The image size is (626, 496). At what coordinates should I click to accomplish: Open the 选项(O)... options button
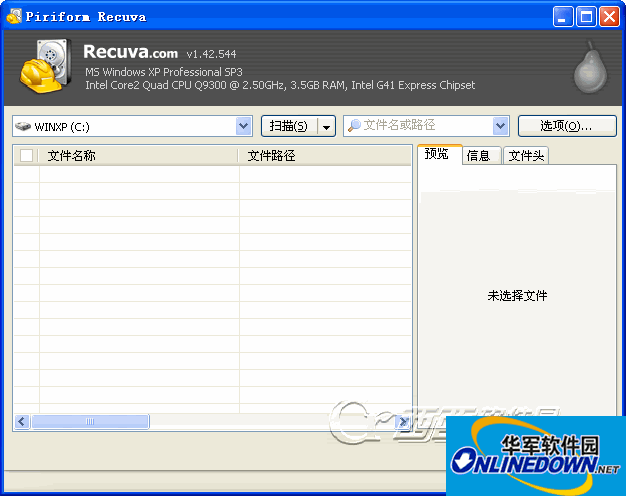coord(567,126)
